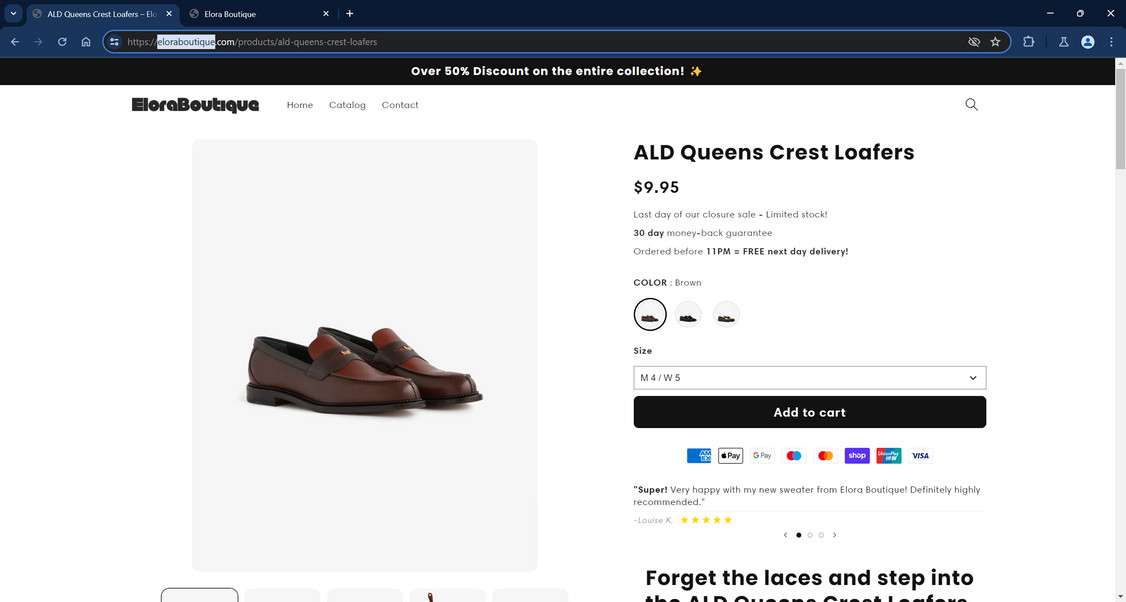This screenshot has height=602, width=1126.
Task: Bookmark this page with the star icon
Action: click(x=995, y=42)
